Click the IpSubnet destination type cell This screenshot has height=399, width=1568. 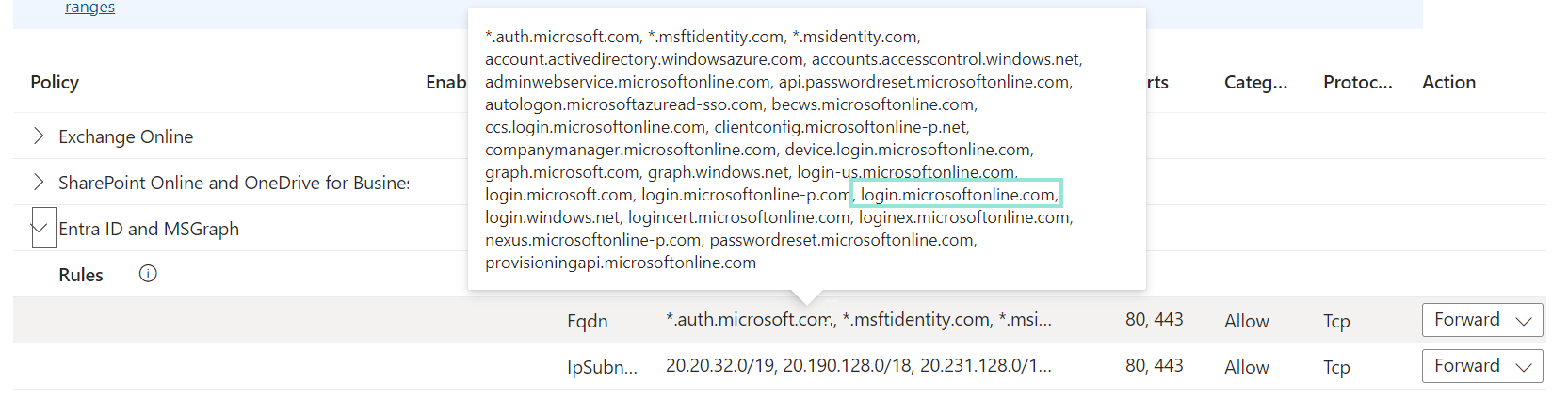(602, 368)
